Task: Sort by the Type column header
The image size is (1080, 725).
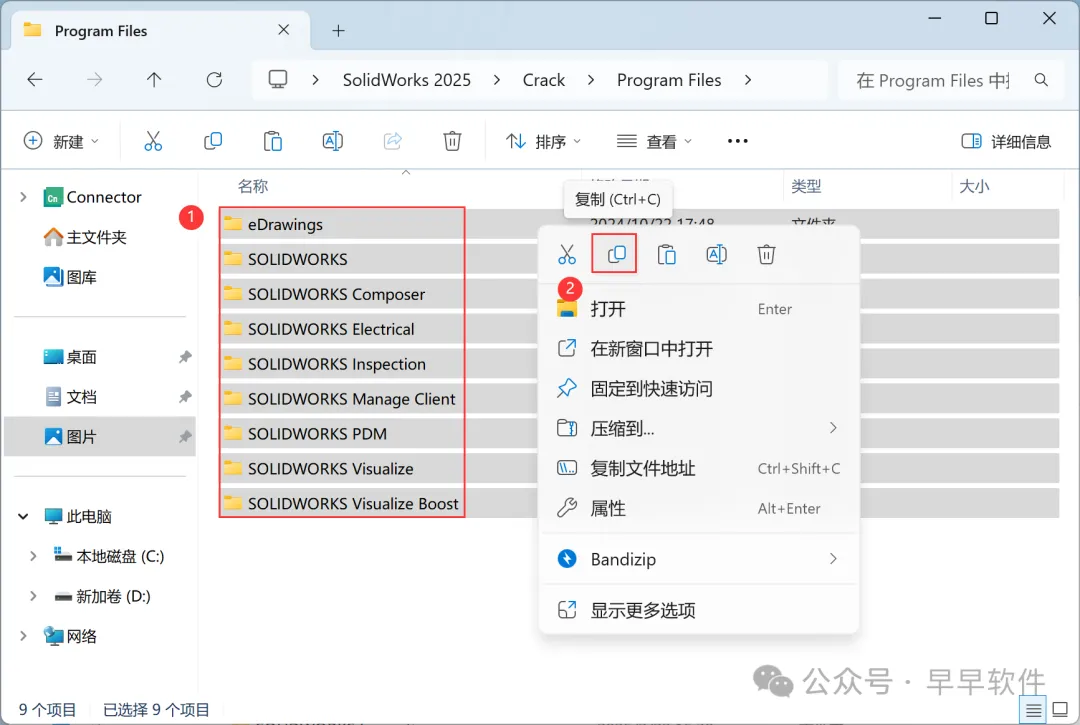Action: 806,186
